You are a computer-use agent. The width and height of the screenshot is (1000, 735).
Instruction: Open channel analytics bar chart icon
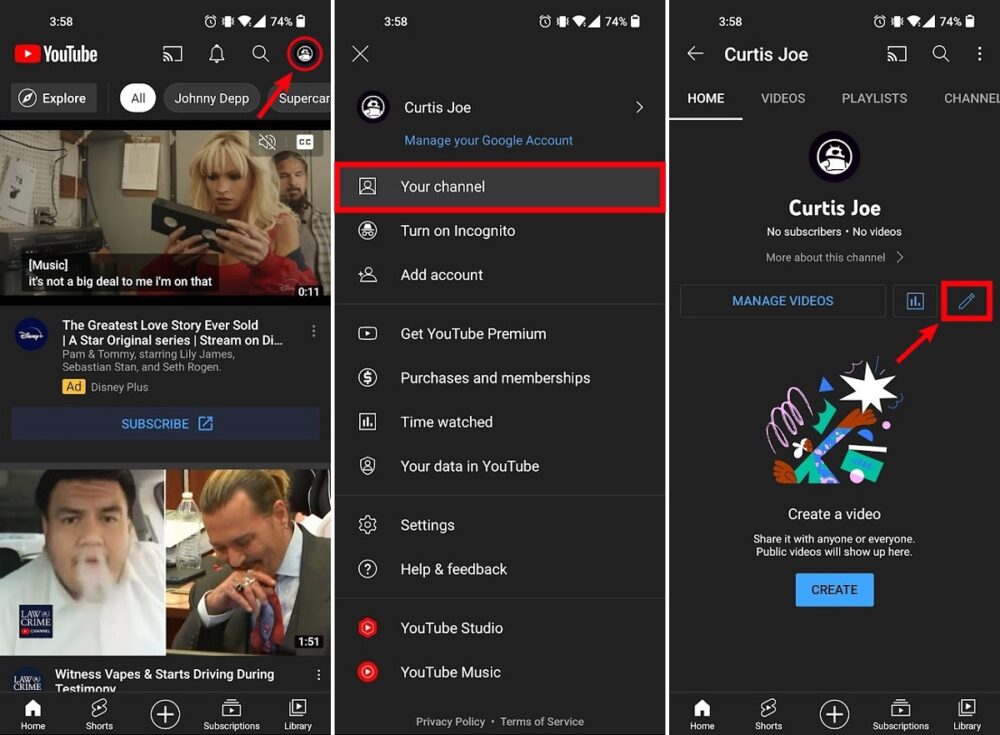(x=915, y=301)
